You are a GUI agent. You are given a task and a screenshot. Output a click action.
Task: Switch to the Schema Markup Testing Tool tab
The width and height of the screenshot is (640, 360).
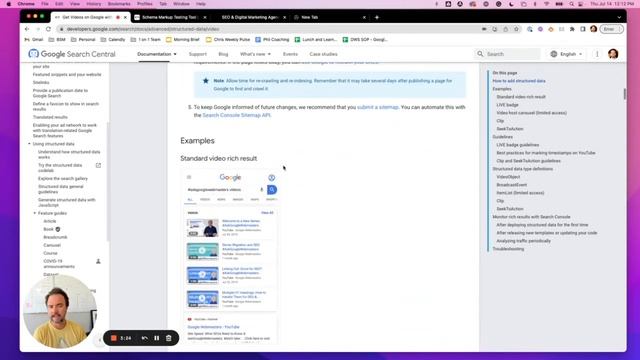[x=168, y=17]
